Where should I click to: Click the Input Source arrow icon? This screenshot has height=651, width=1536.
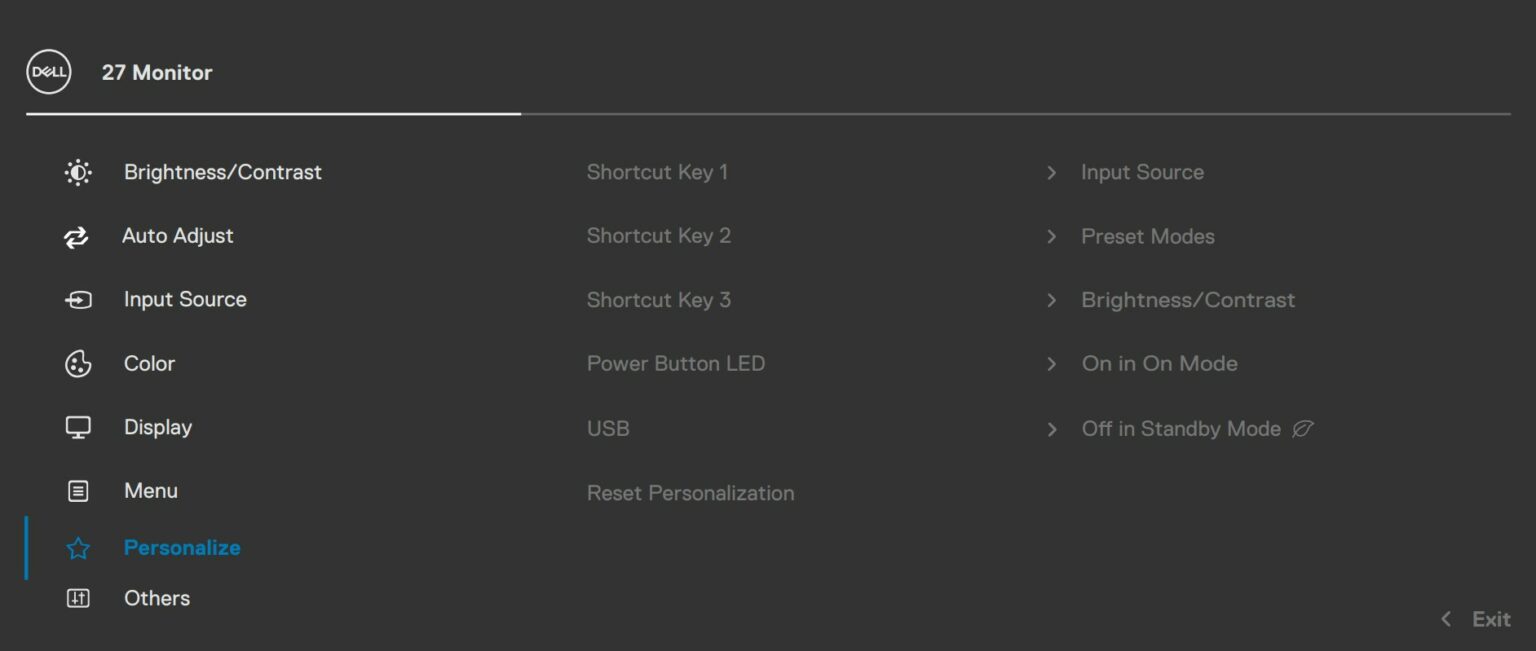[78, 300]
